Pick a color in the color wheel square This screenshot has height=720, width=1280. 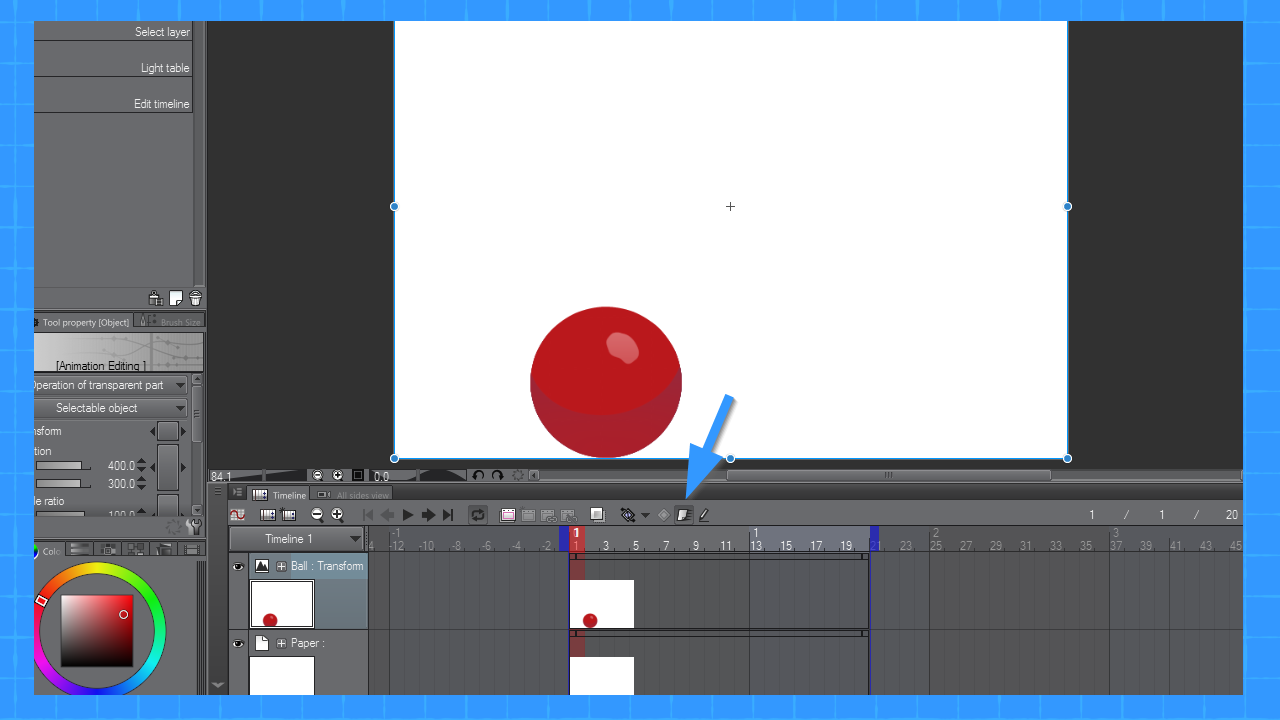pyautogui.click(x=97, y=631)
